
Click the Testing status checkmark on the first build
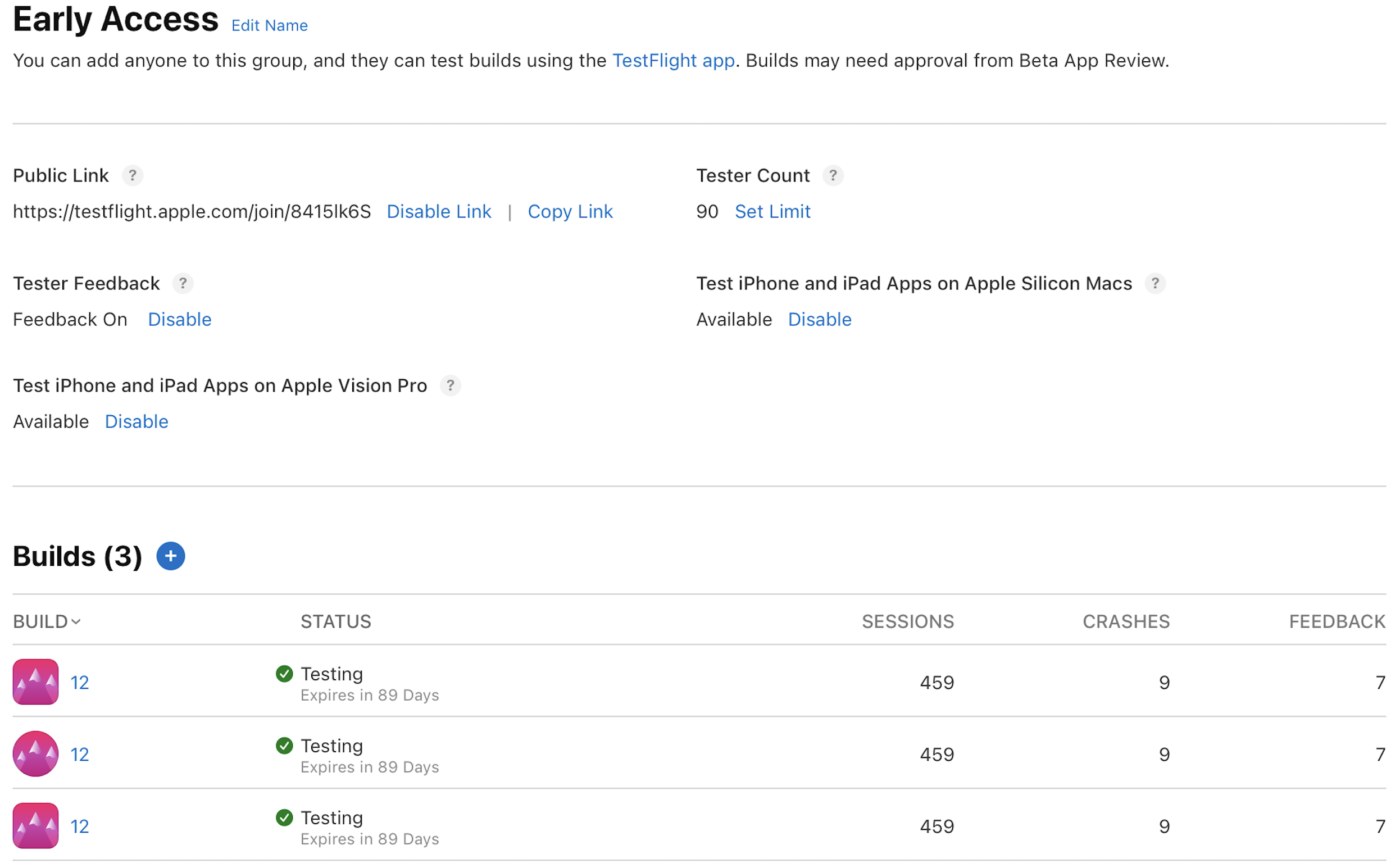284,674
